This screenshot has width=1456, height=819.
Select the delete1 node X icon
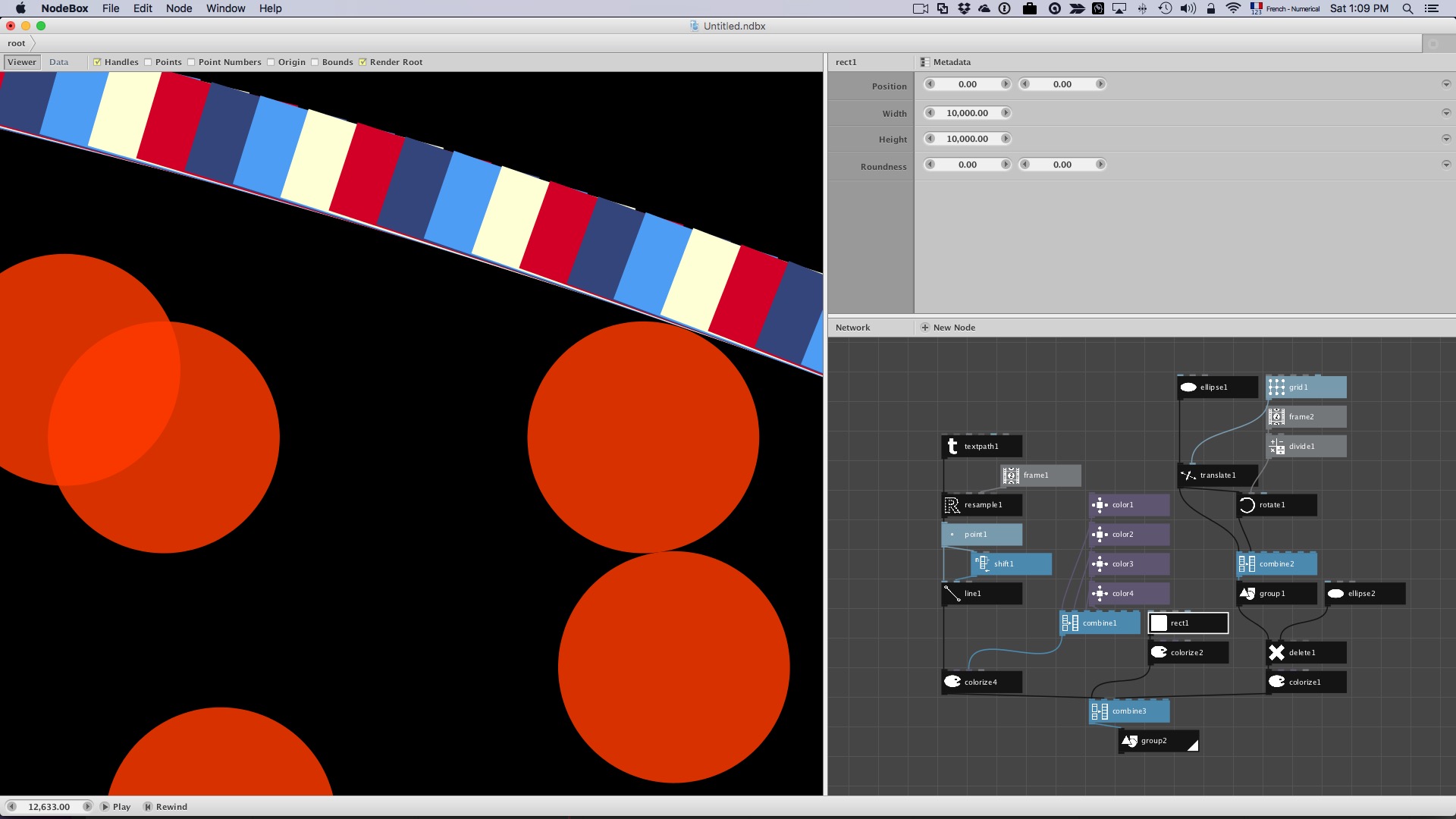(1276, 653)
